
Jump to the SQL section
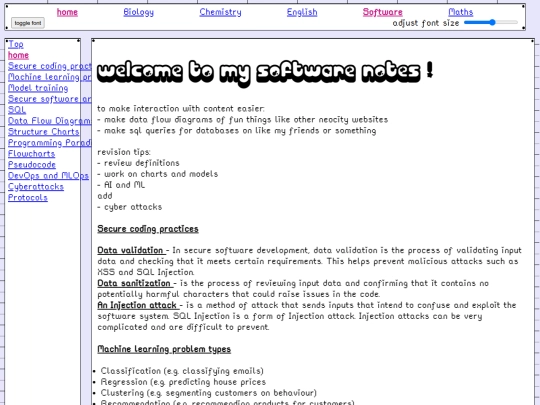[17, 110]
